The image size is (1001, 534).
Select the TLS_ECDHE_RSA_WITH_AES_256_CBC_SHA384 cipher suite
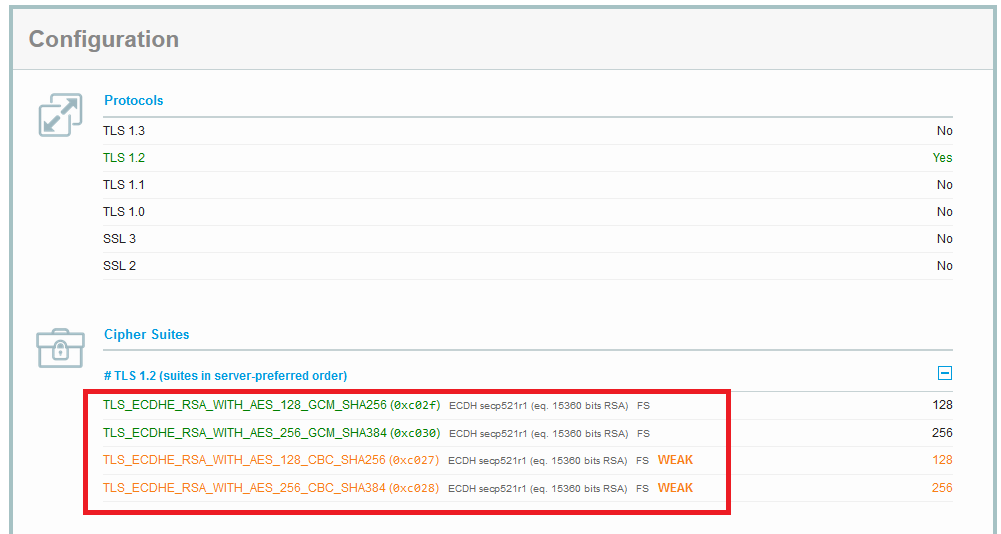[244, 488]
